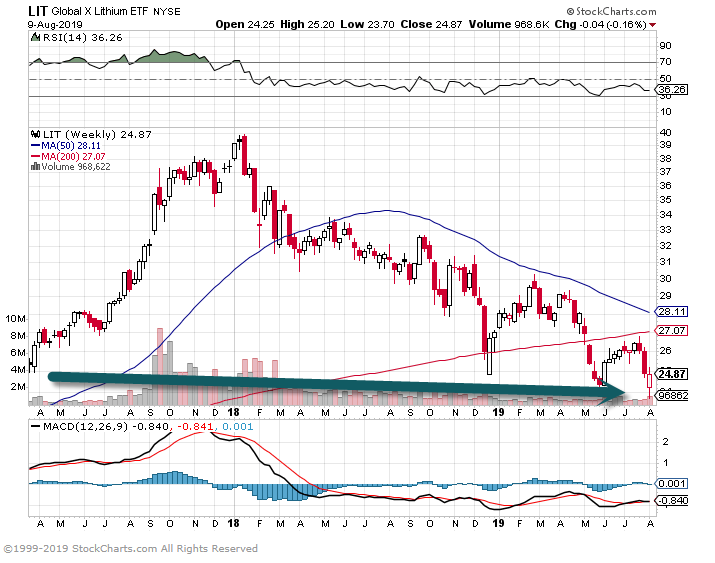Click the Low 23.70 value
The image size is (715, 563).
(x=367, y=25)
